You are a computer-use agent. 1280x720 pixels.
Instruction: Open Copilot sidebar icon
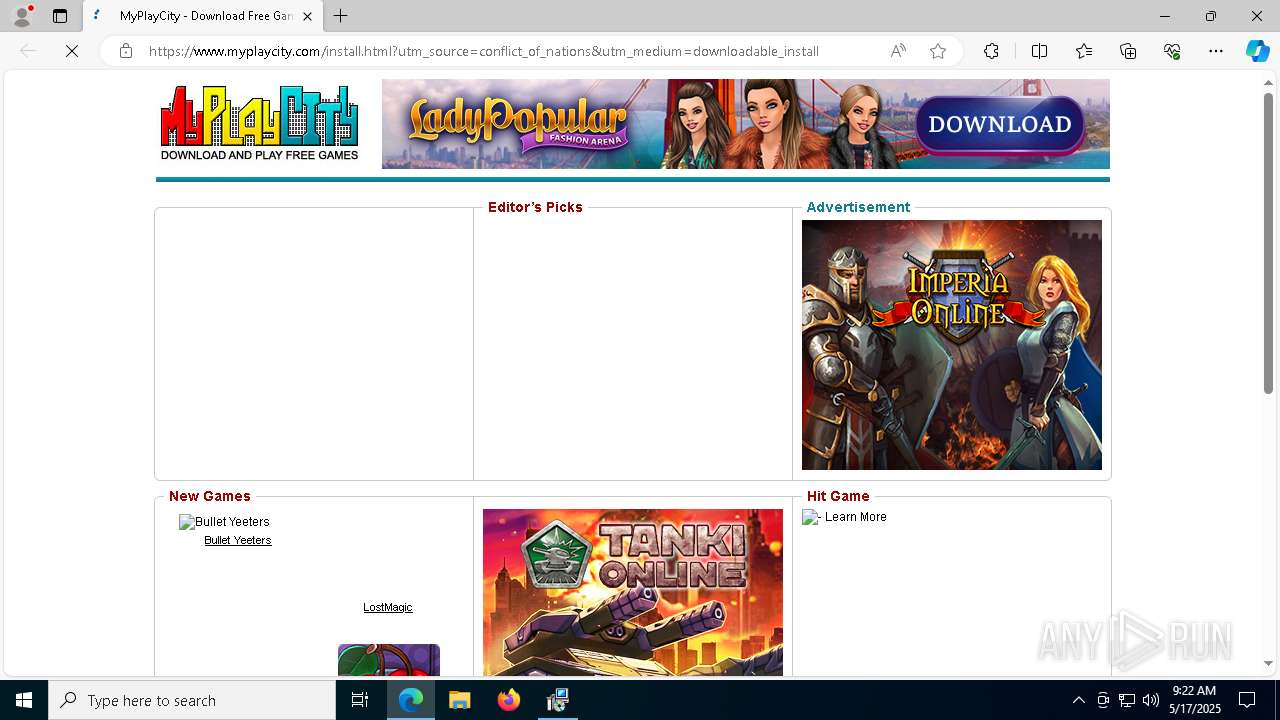coord(1257,51)
